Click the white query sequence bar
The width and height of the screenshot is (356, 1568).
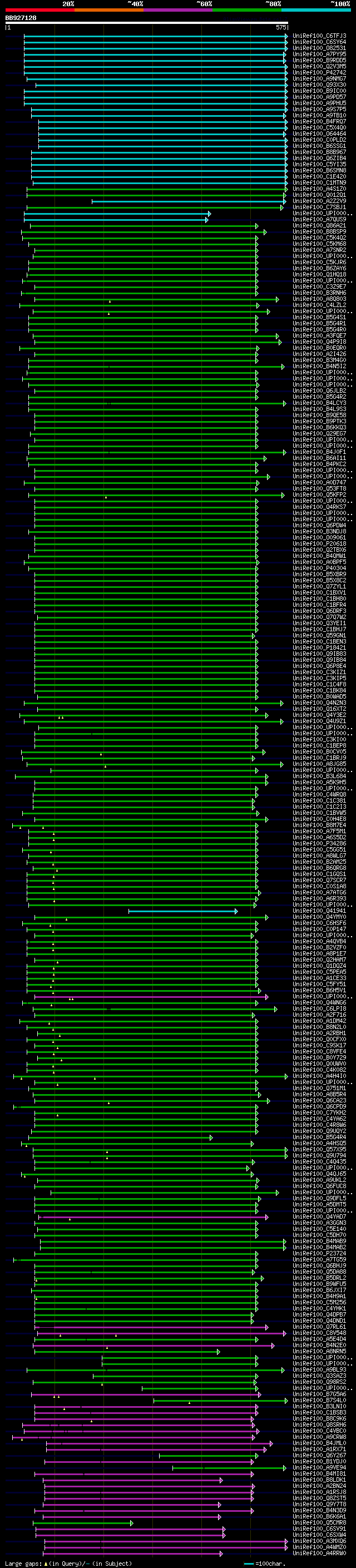pyautogui.click(x=147, y=23)
